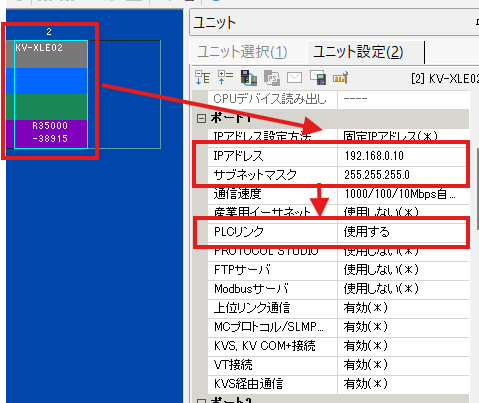Click the IPアドレス row label

click(238, 156)
